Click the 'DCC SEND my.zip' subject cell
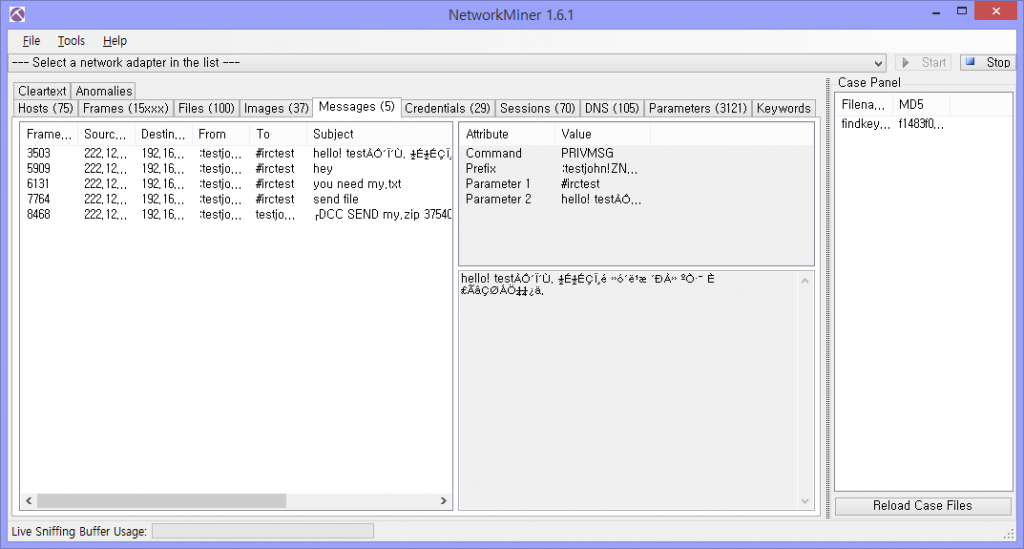1024x549 pixels. [x=382, y=215]
